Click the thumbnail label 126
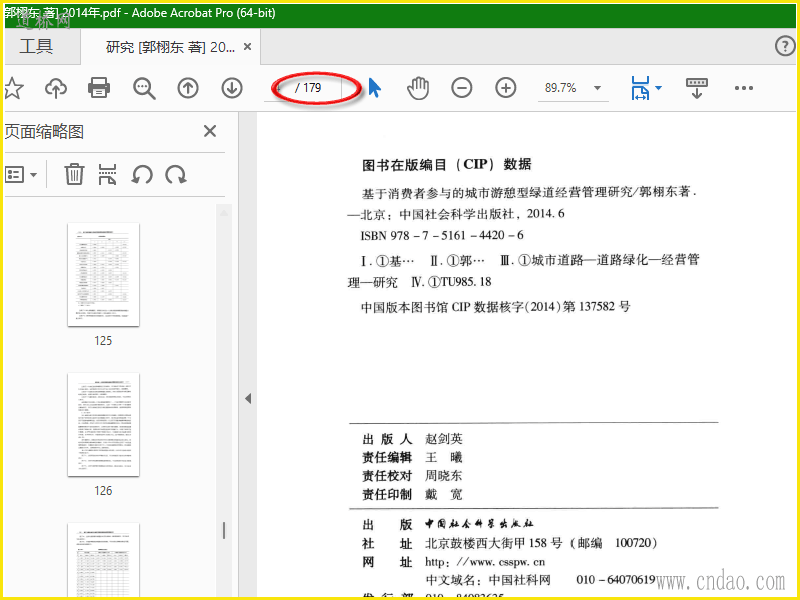This screenshot has width=800, height=600. pos(103,491)
